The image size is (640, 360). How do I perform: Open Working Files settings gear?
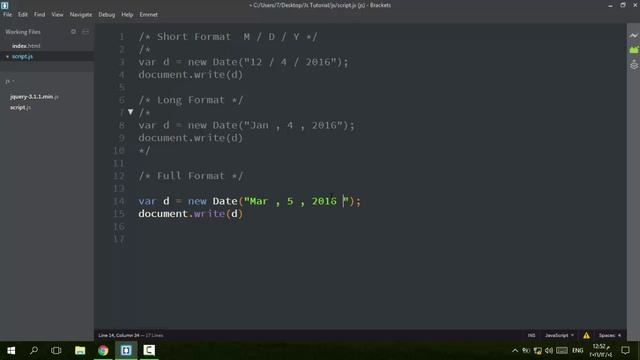coord(73,32)
